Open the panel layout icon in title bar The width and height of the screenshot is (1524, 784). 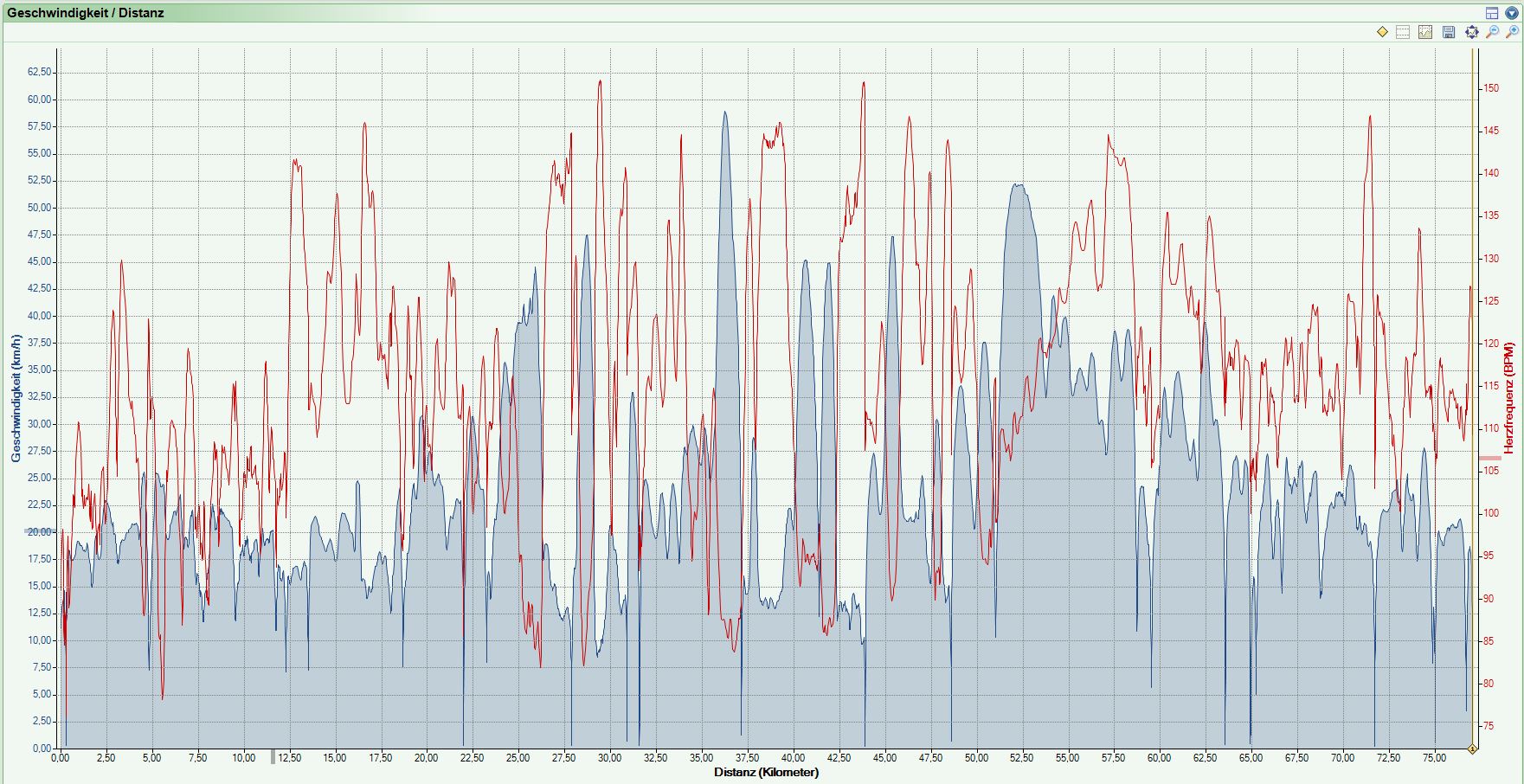[x=1492, y=13]
